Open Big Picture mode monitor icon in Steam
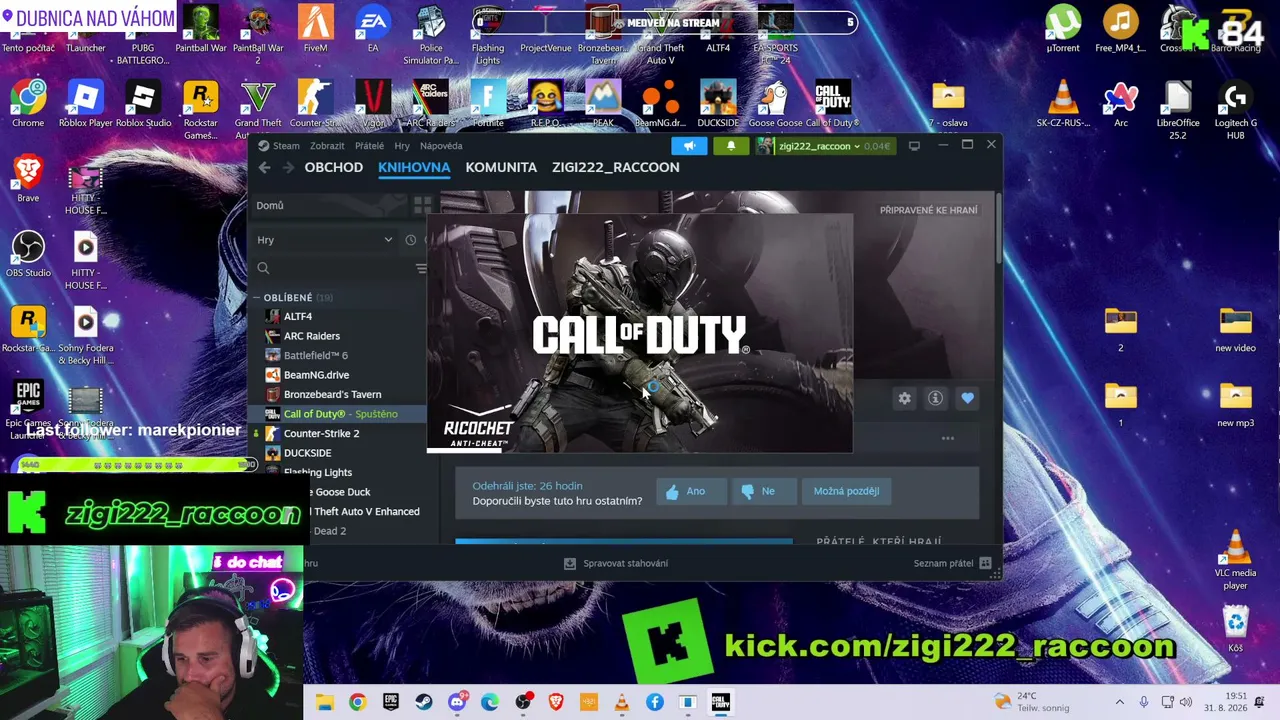 (914, 146)
